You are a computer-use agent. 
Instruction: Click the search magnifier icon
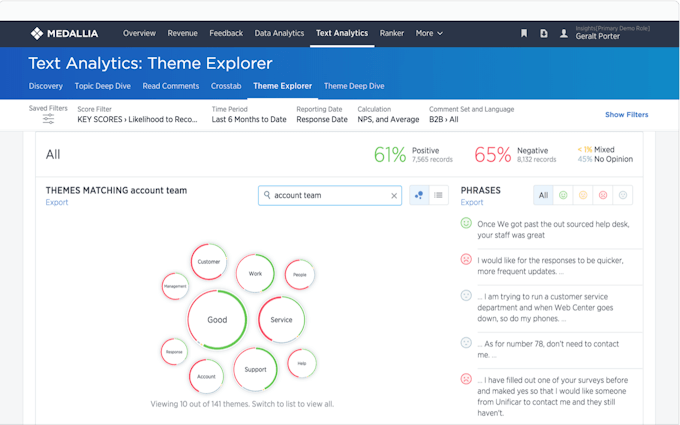(267, 195)
